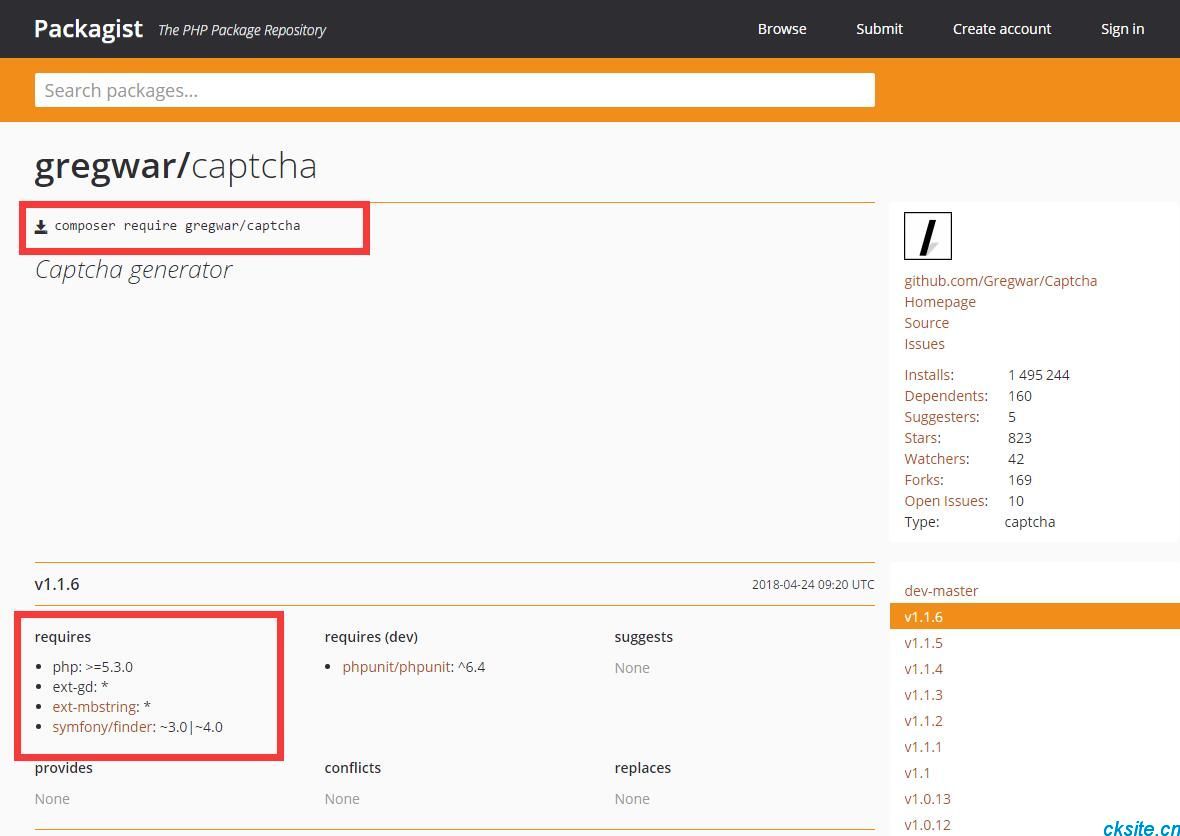Click the php: >=5.3.0 requirement
This screenshot has width=1180, height=836.
point(93,667)
